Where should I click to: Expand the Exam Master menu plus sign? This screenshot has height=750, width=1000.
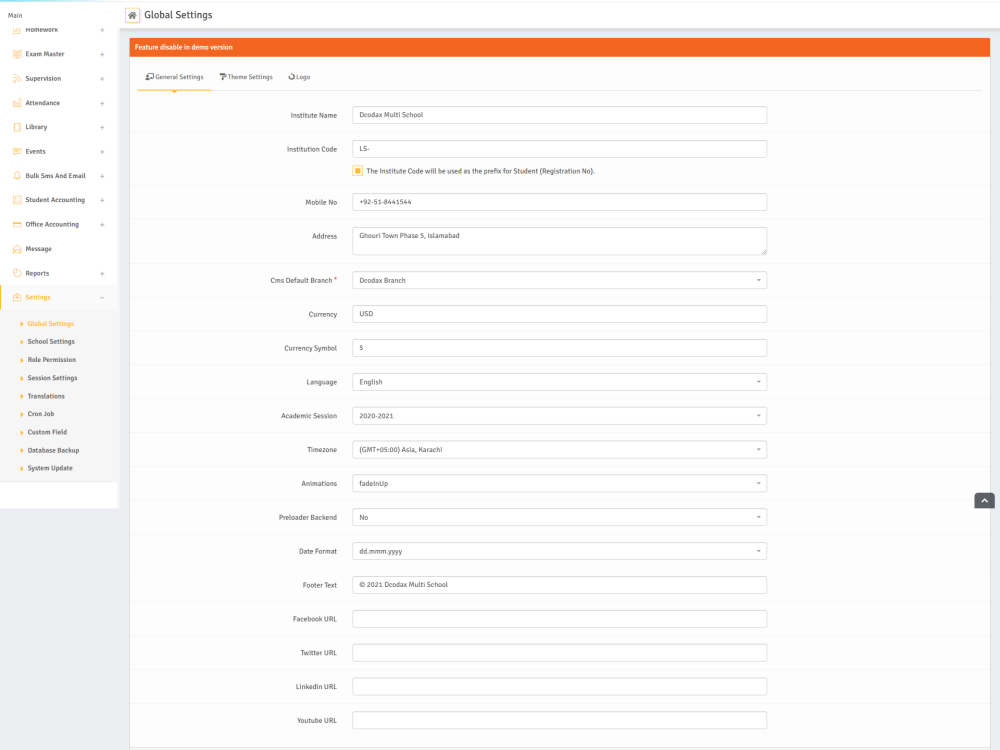(x=102, y=54)
